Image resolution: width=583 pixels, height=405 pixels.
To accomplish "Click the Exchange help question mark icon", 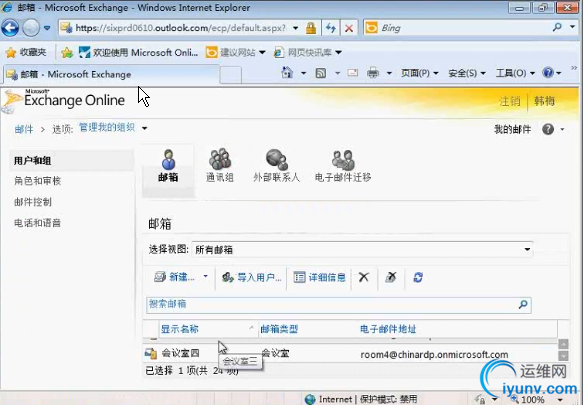I will pyautogui.click(x=548, y=129).
